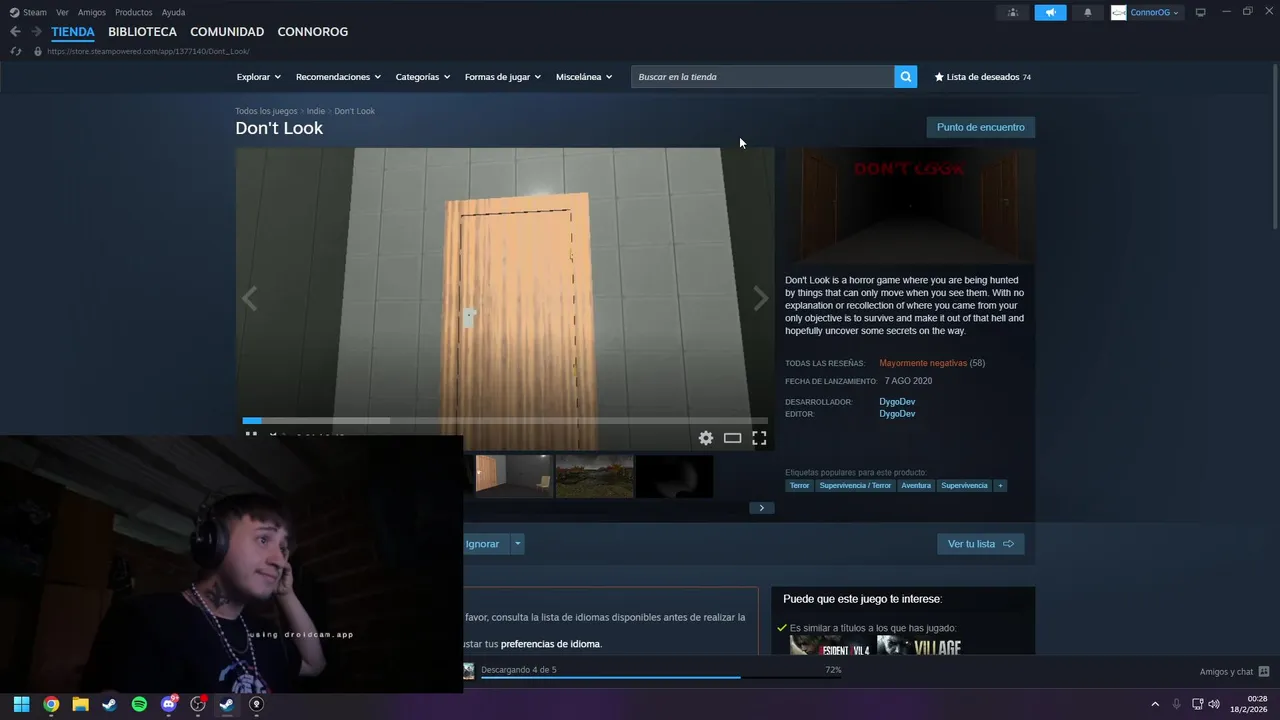Open Windows Start menu

[21, 704]
